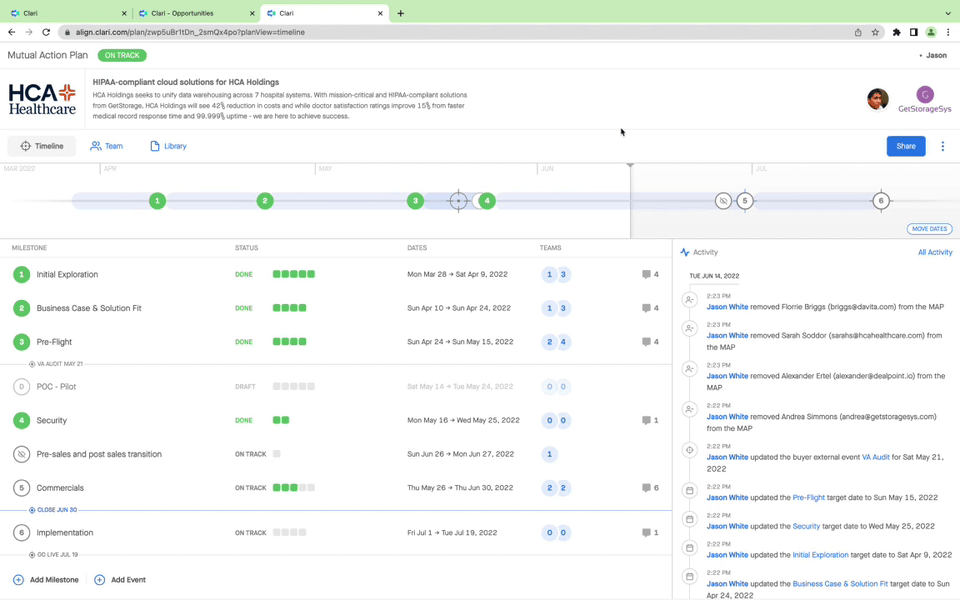The width and height of the screenshot is (960, 600).
Task: Select milestone 3 marker on timeline
Action: click(415, 200)
